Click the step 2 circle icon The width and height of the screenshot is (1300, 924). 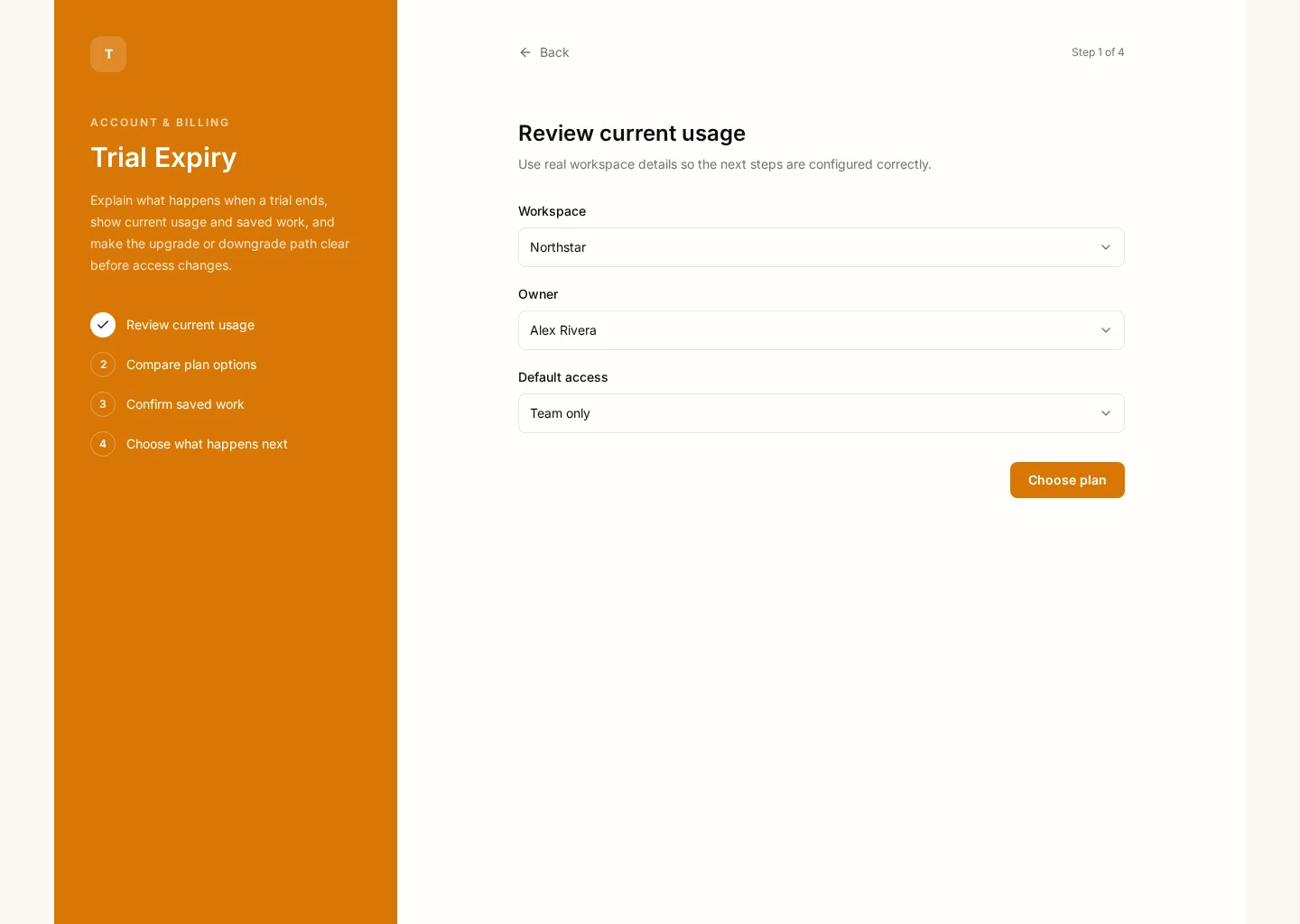coord(103,365)
